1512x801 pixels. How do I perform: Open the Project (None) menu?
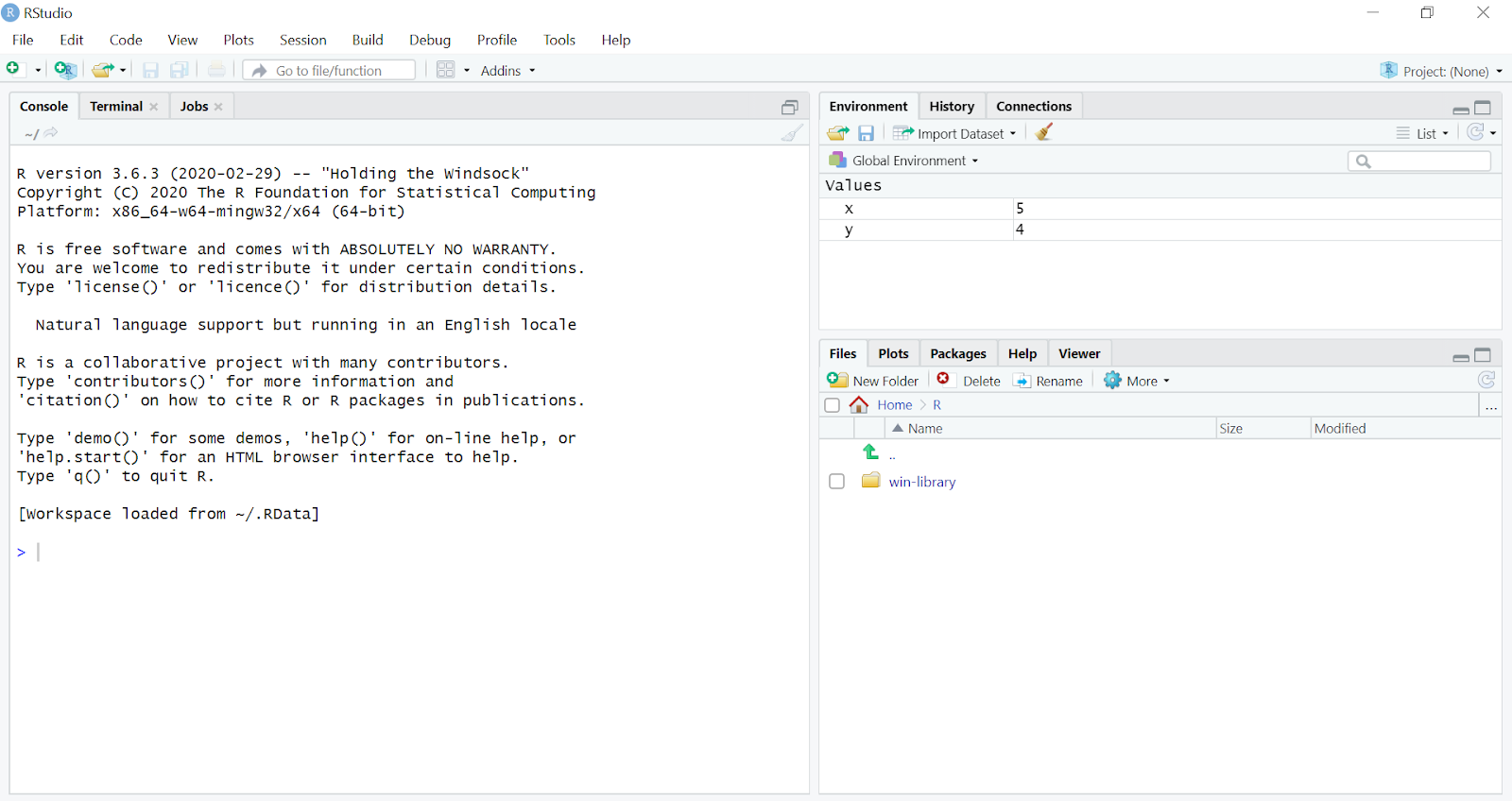[x=1442, y=71]
